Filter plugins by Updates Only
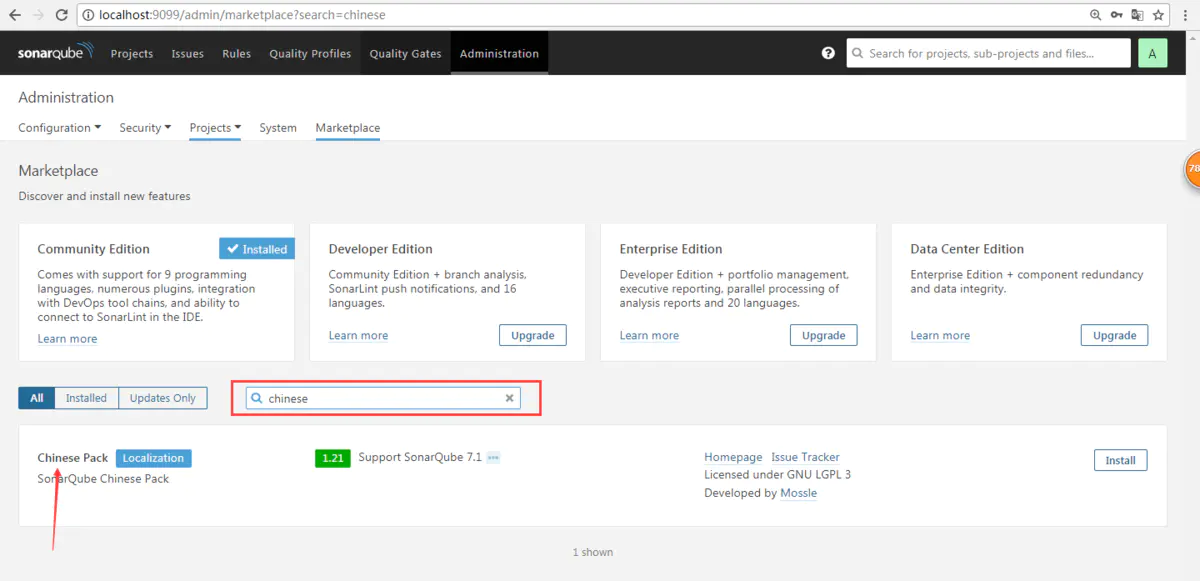 (x=163, y=398)
